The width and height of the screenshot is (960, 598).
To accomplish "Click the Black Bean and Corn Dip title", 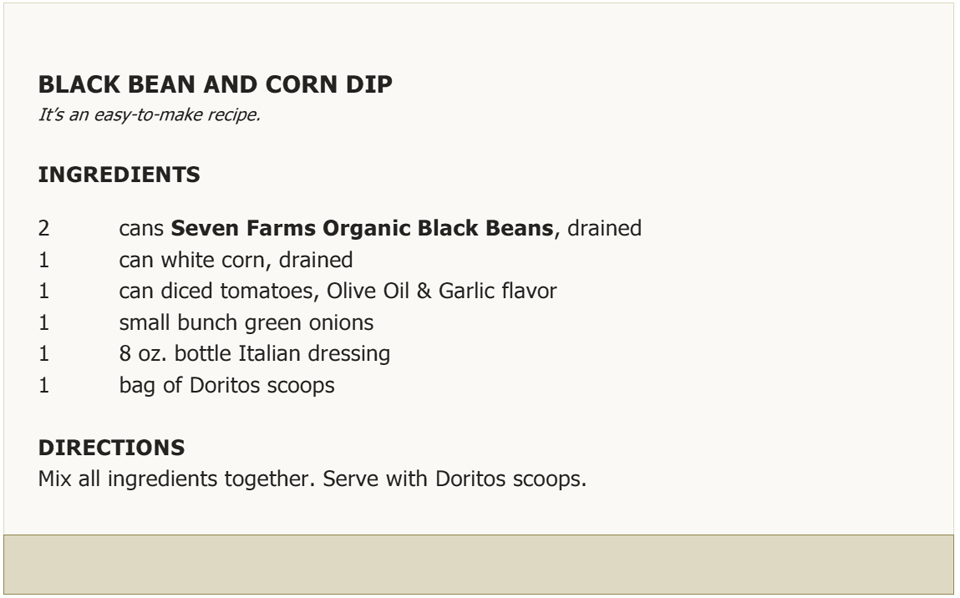I will click(x=215, y=84).
